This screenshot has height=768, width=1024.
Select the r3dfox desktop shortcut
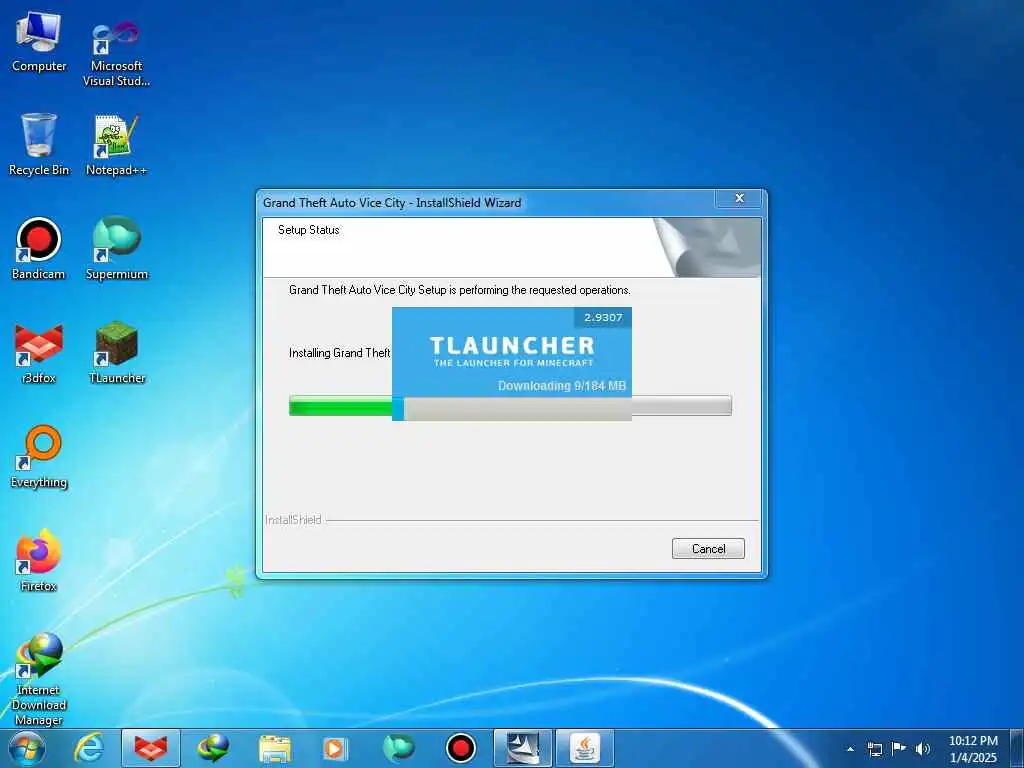click(39, 353)
